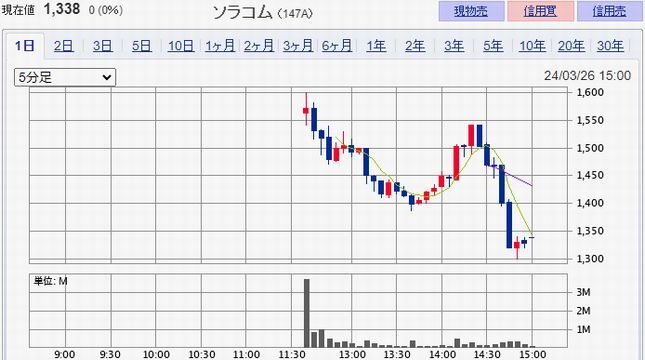This screenshot has width=645, height=360.
Task: View the 5年 chart range
Action: (x=493, y=46)
